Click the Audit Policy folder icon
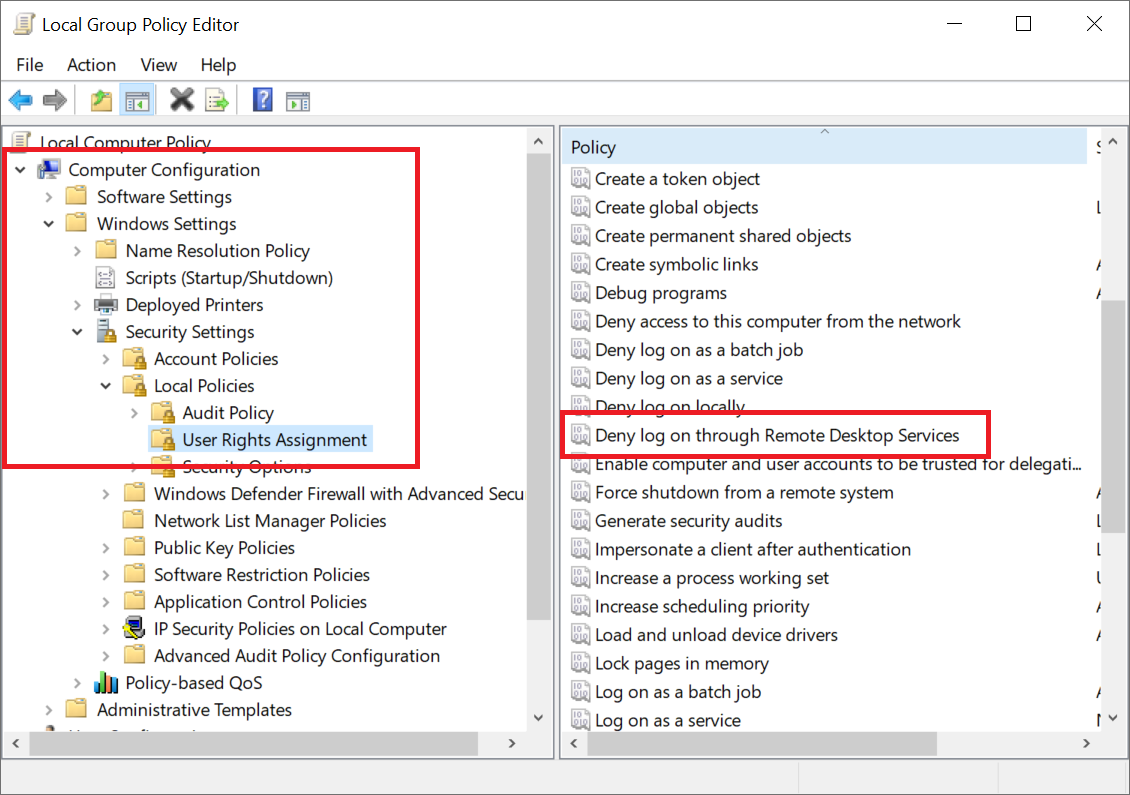Image resolution: width=1130 pixels, height=795 pixels. tap(163, 412)
